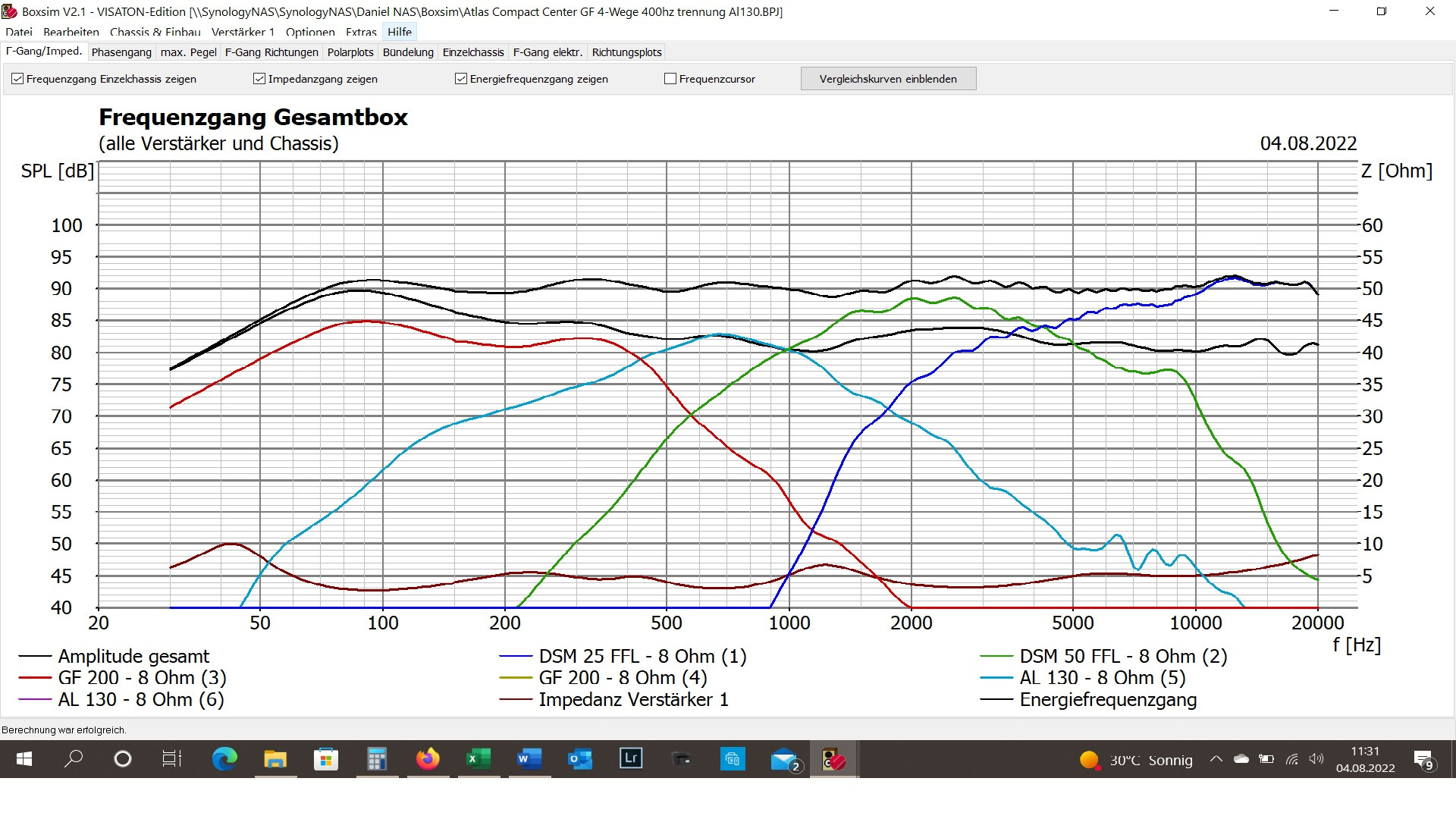Click Vergleichskurven einblenden button
Image resolution: width=1456 pixels, height=819 pixels.
click(x=888, y=79)
